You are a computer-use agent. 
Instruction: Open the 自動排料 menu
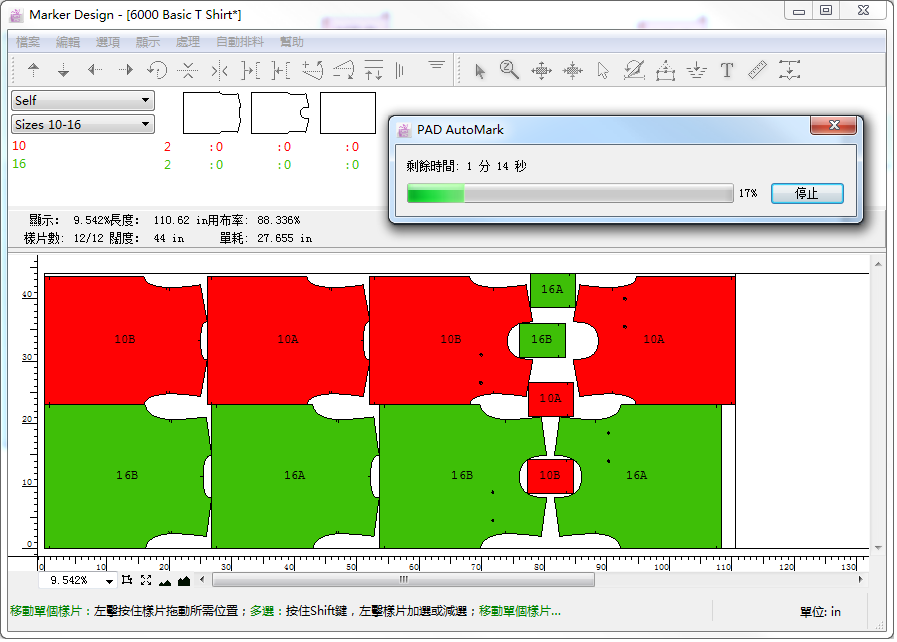click(240, 42)
